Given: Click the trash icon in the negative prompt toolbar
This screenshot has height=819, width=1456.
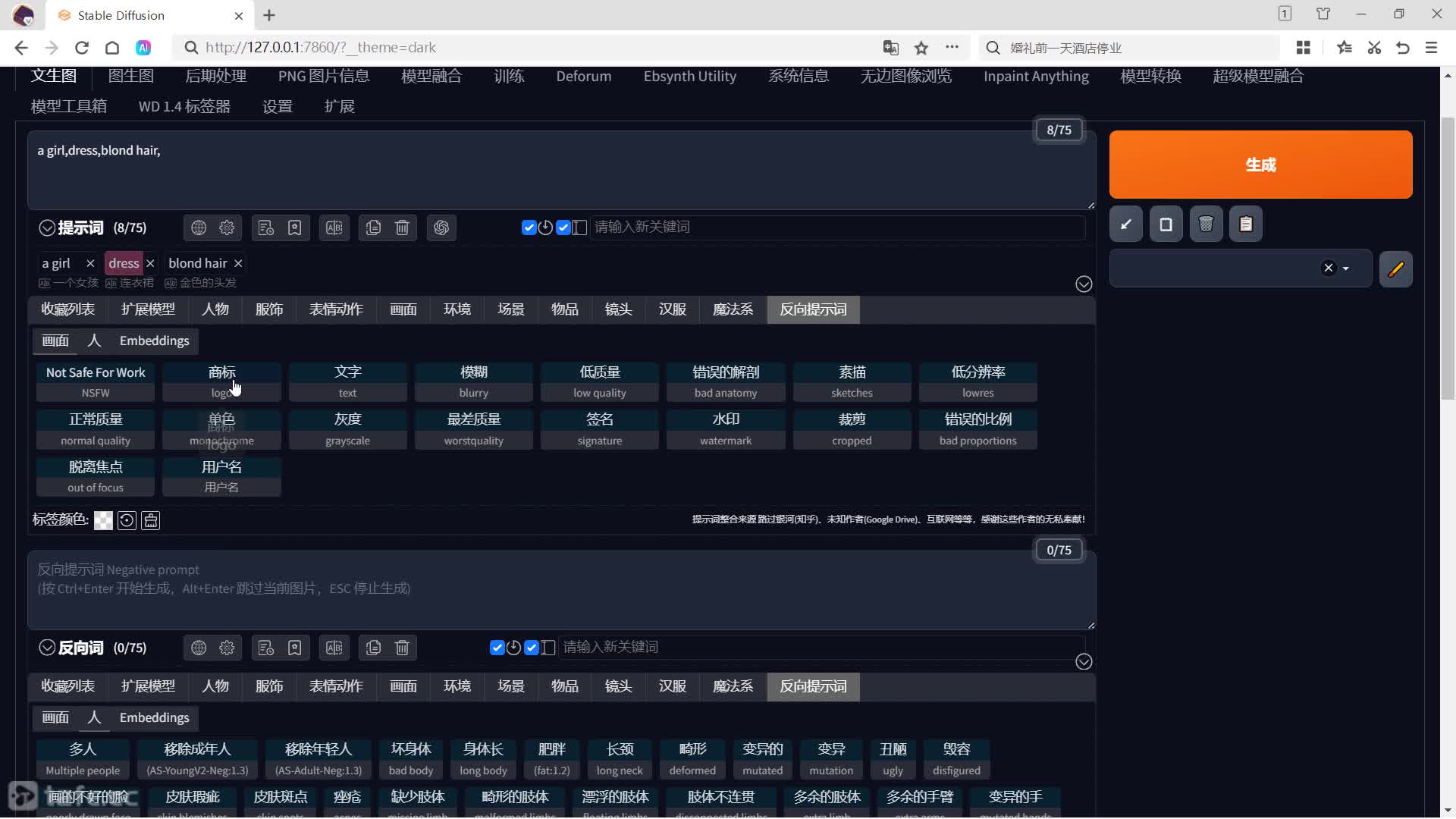Looking at the screenshot, I should coord(402,648).
